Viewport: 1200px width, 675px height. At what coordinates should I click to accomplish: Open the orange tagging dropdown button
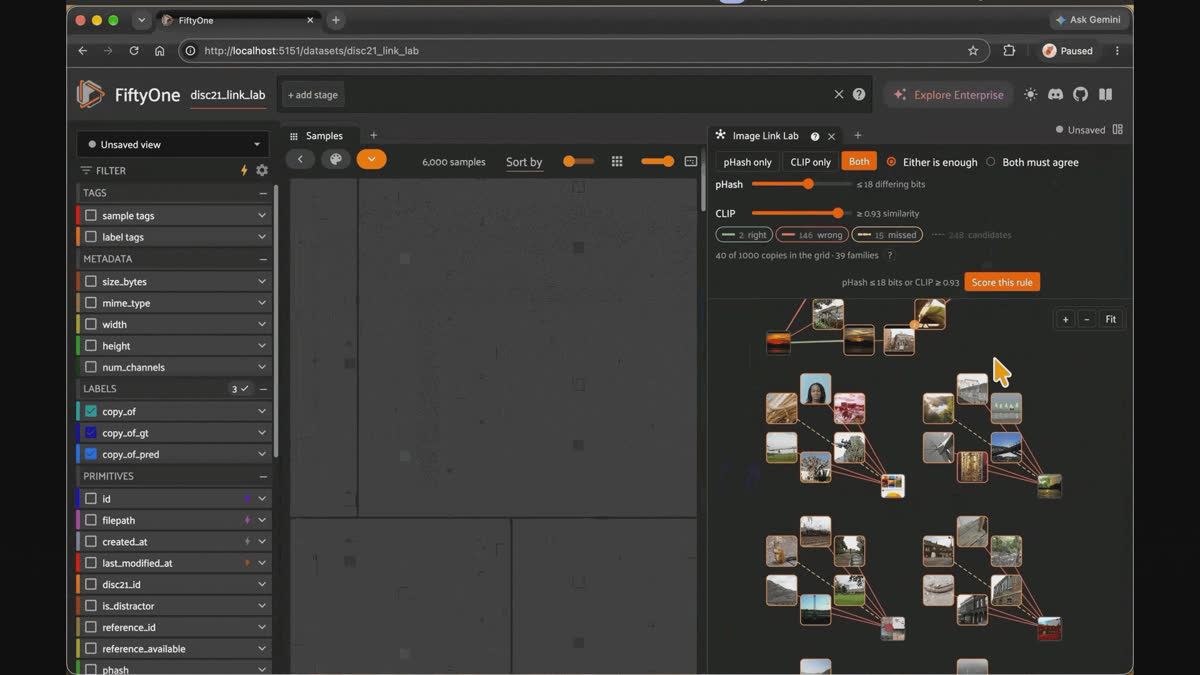pos(371,160)
